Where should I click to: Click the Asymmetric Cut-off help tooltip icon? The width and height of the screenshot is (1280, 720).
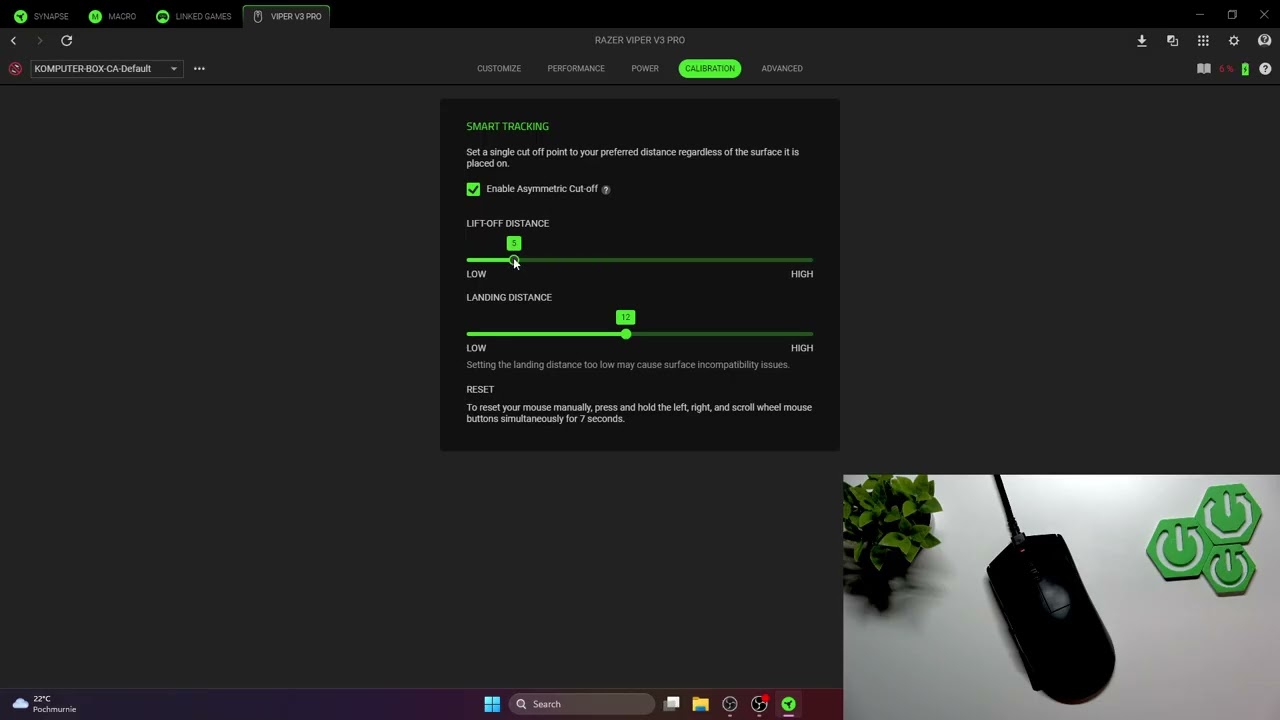coord(606,190)
